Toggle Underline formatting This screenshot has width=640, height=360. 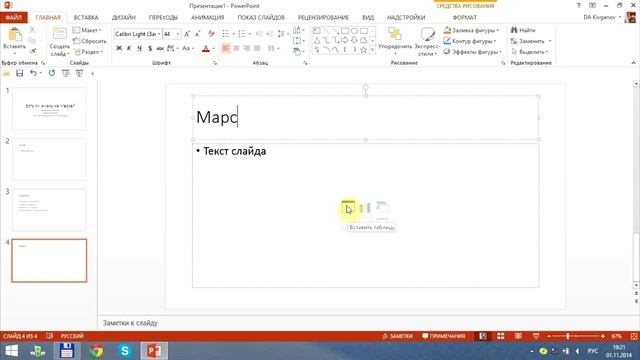tap(139, 49)
